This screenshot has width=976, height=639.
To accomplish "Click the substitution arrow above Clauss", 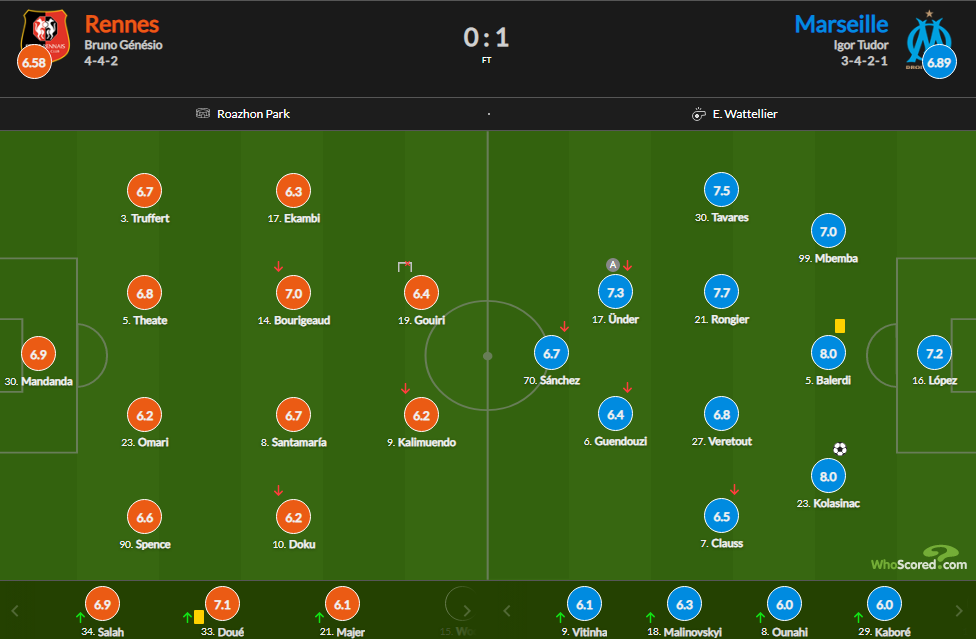I will click(734, 489).
